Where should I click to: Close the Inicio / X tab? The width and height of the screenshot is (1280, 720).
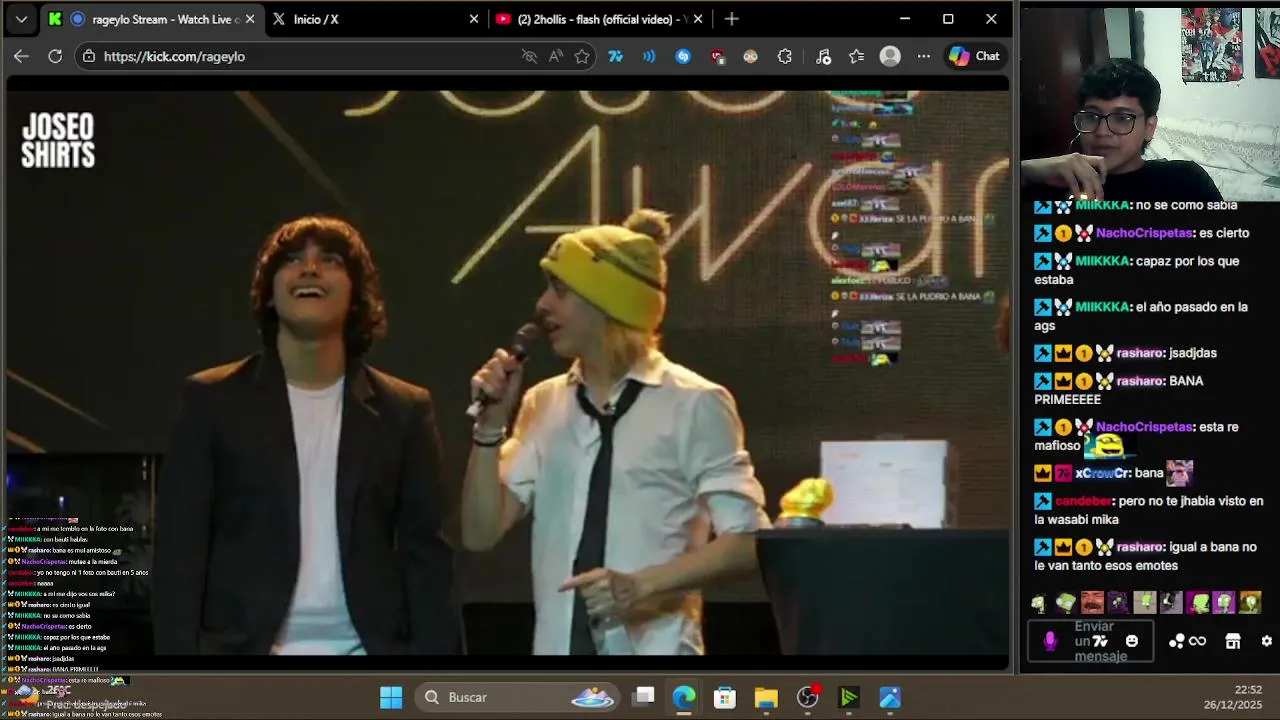click(474, 19)
